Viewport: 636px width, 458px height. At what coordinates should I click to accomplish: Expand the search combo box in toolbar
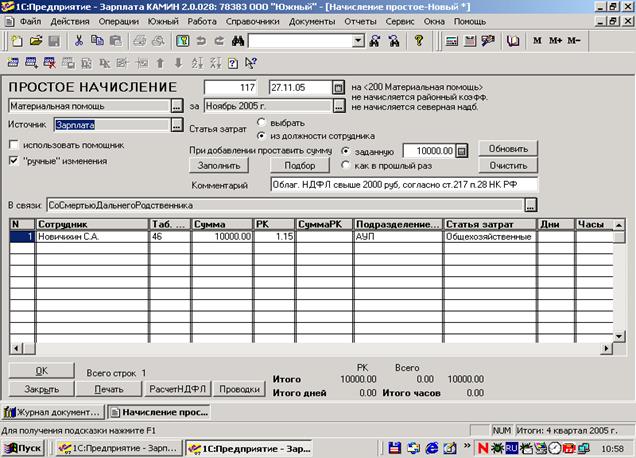click(359, 41)
